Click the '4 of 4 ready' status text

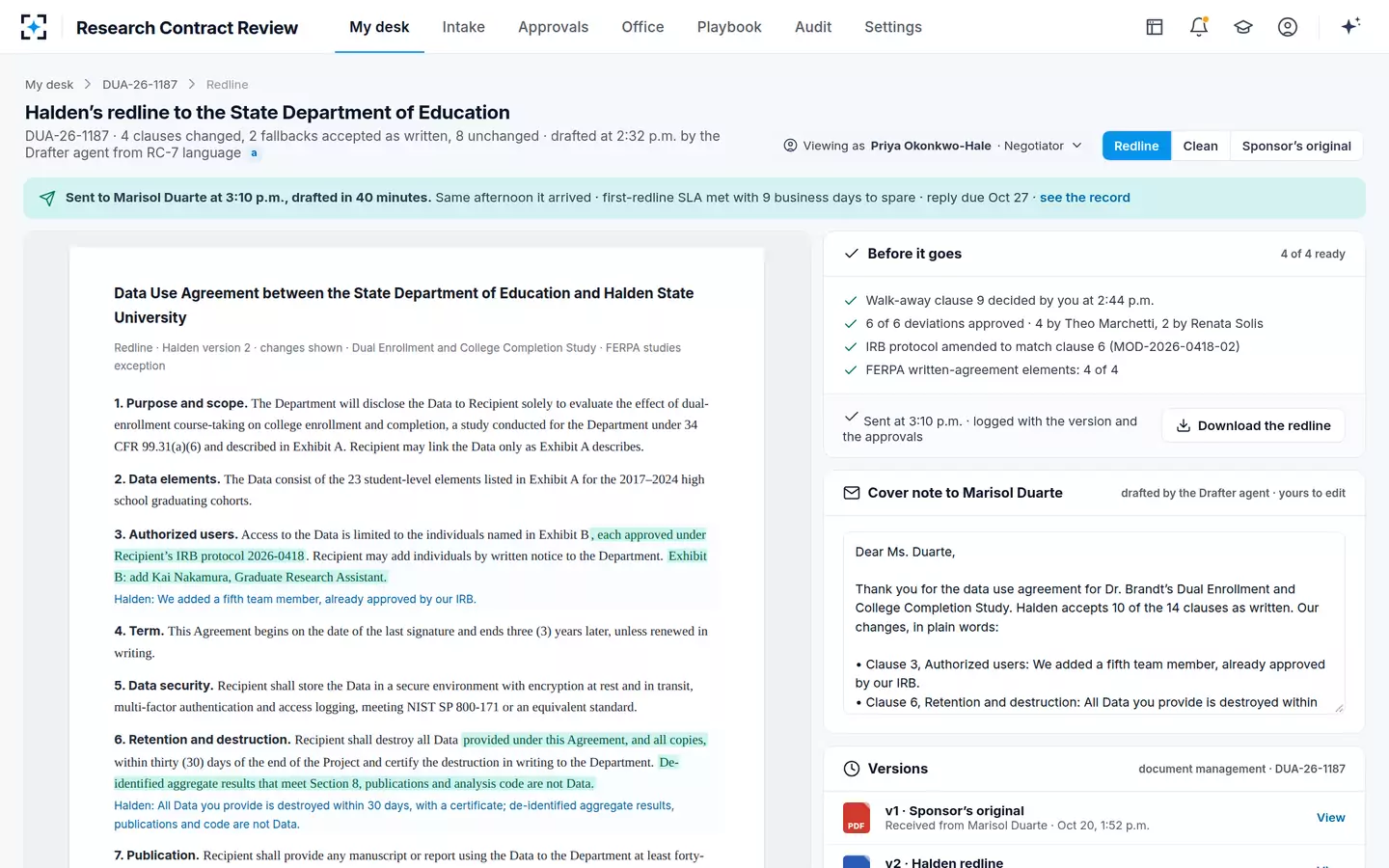coord(1313,254)
